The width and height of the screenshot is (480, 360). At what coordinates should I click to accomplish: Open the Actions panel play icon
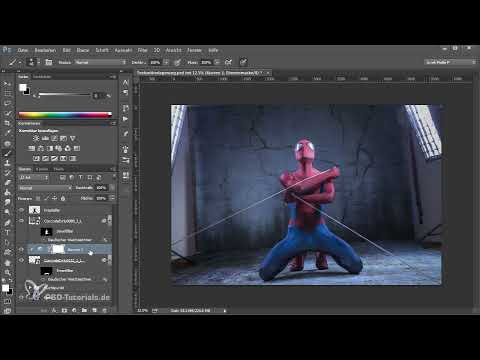[125, 119]
